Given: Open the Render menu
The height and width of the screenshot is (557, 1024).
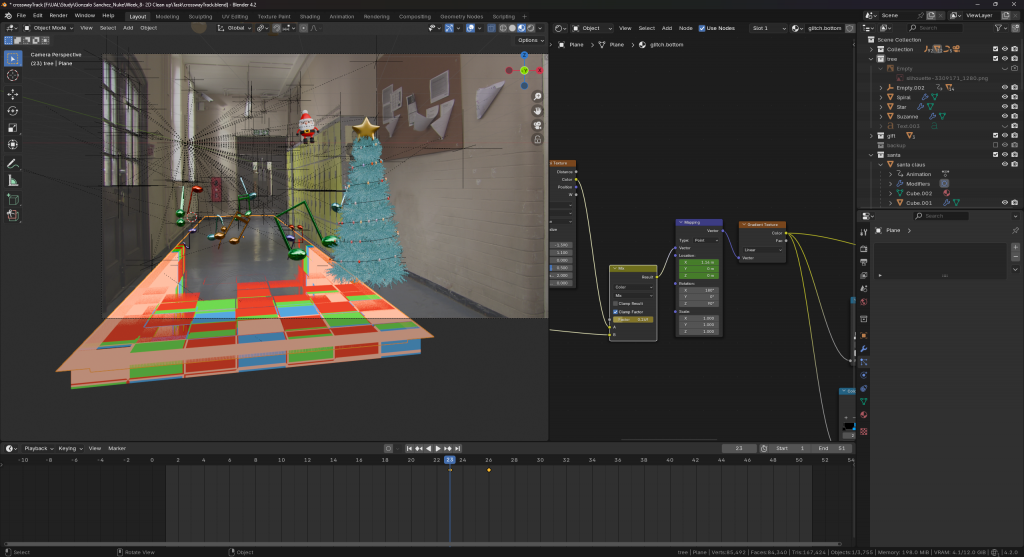Looking at the screenshot, I should 58,16.
